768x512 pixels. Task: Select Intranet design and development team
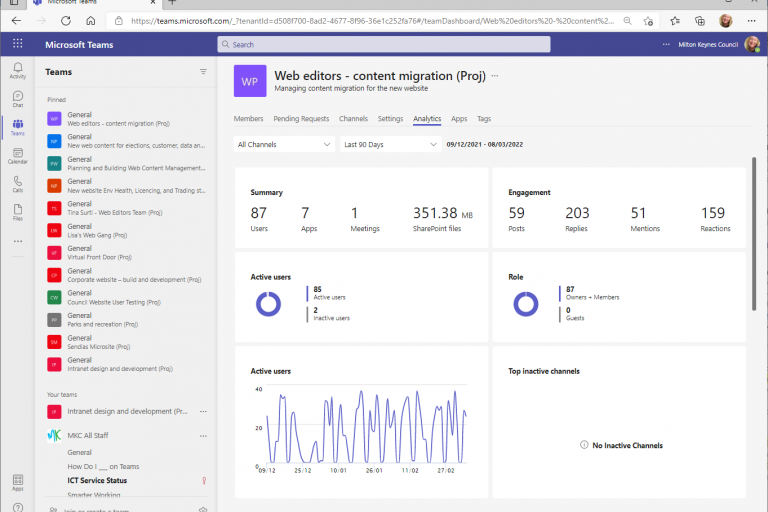tap(118, 412)
